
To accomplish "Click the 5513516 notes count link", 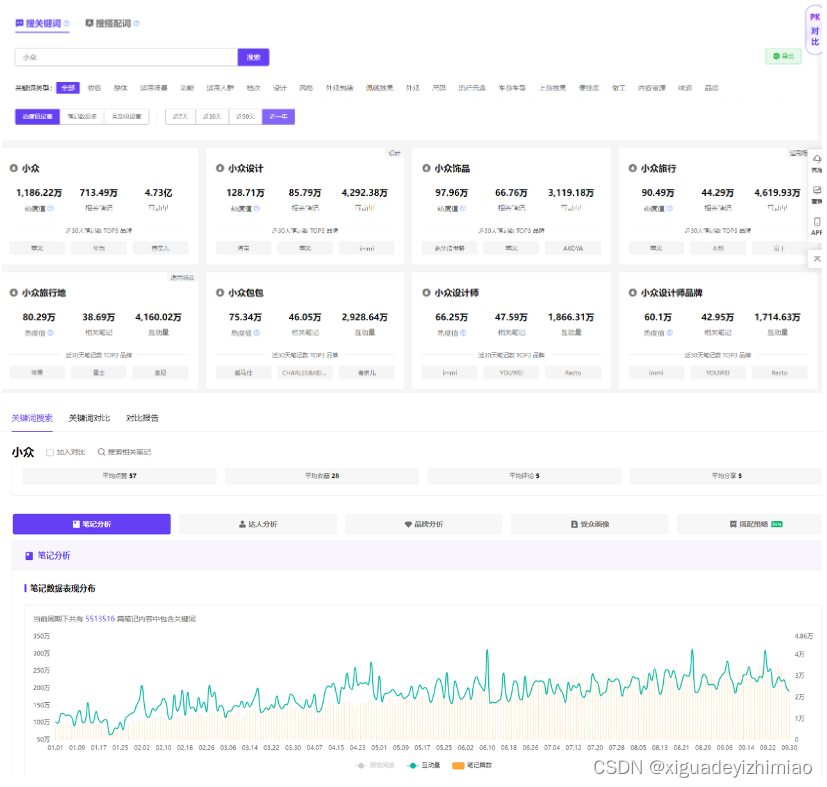I will pyautogui.click(x=100, y=619).
